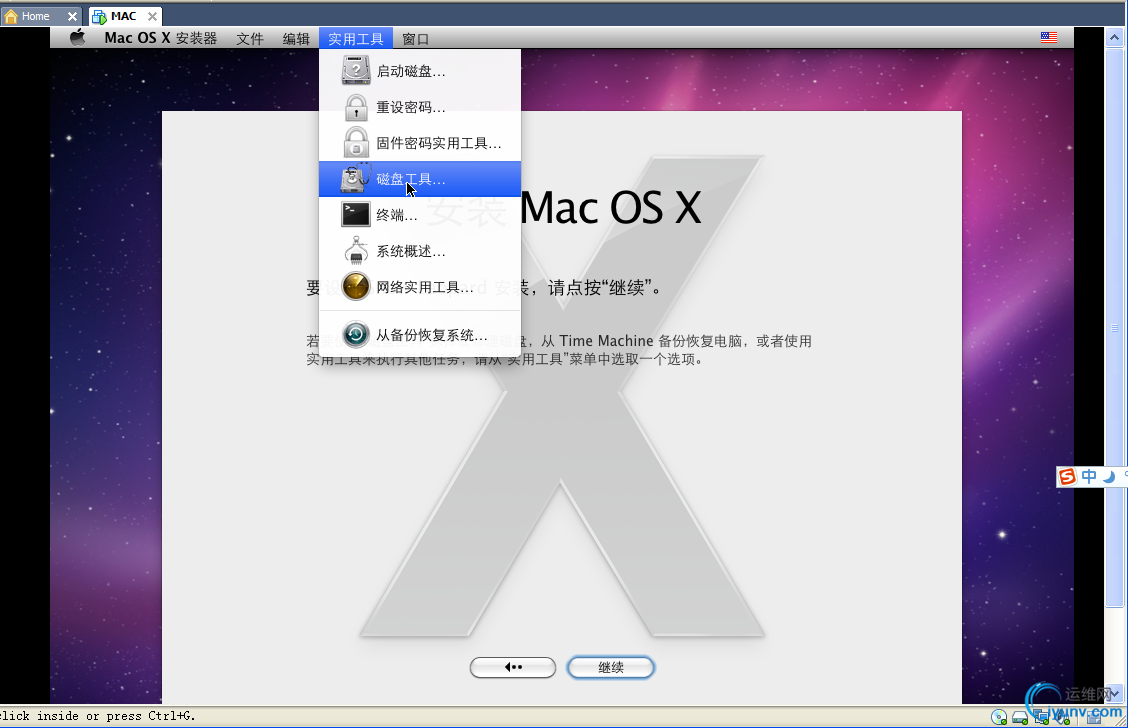
Task: Open the Mac OS X 安装器 menu
Action: point(160,38)
